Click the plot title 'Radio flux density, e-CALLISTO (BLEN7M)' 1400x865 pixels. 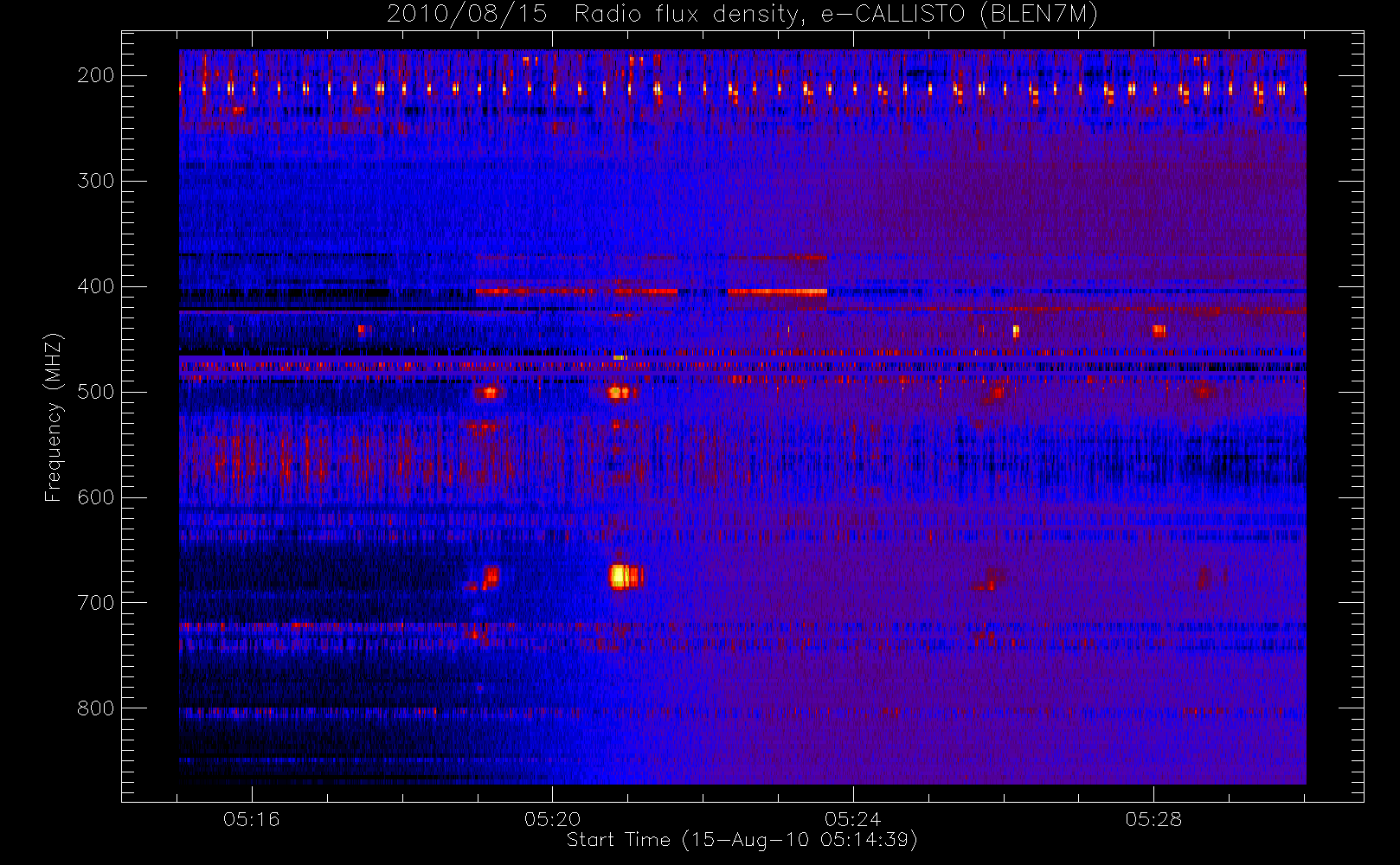836,15
